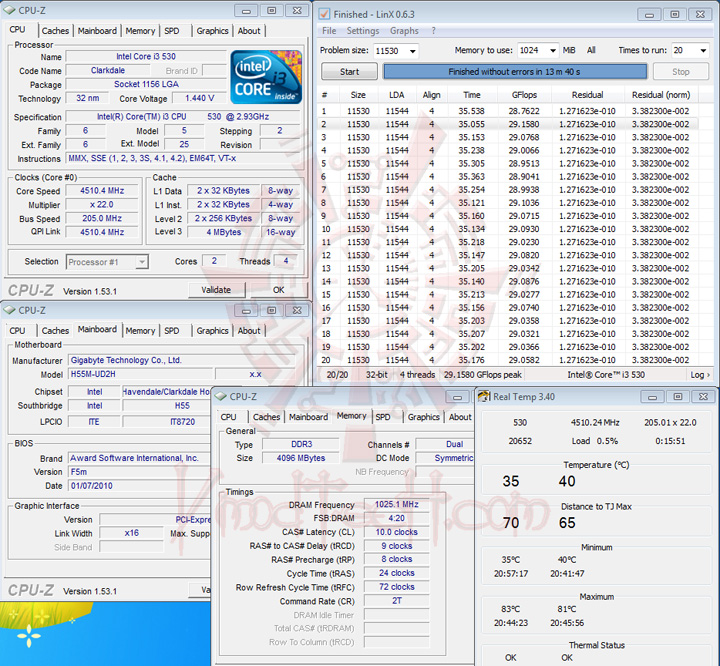Viewport: 720px width, 666px height.
Task: Switch to SPD tab in top CPU-Z window
Action: (172, 31)
